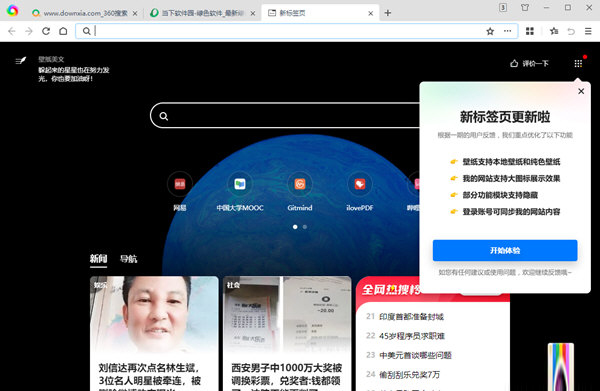Open the extensions grid icon in toolbar
600x391 pixels.
[530, 31]
